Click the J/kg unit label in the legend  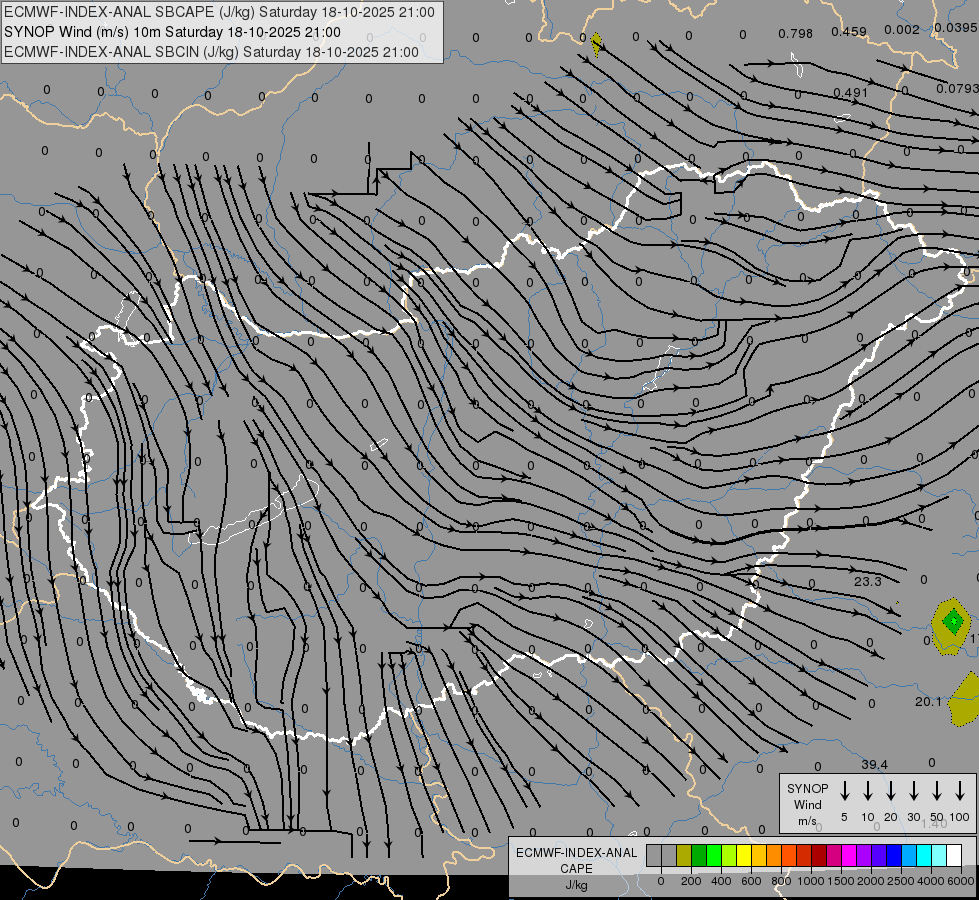(x=576, y=885)
